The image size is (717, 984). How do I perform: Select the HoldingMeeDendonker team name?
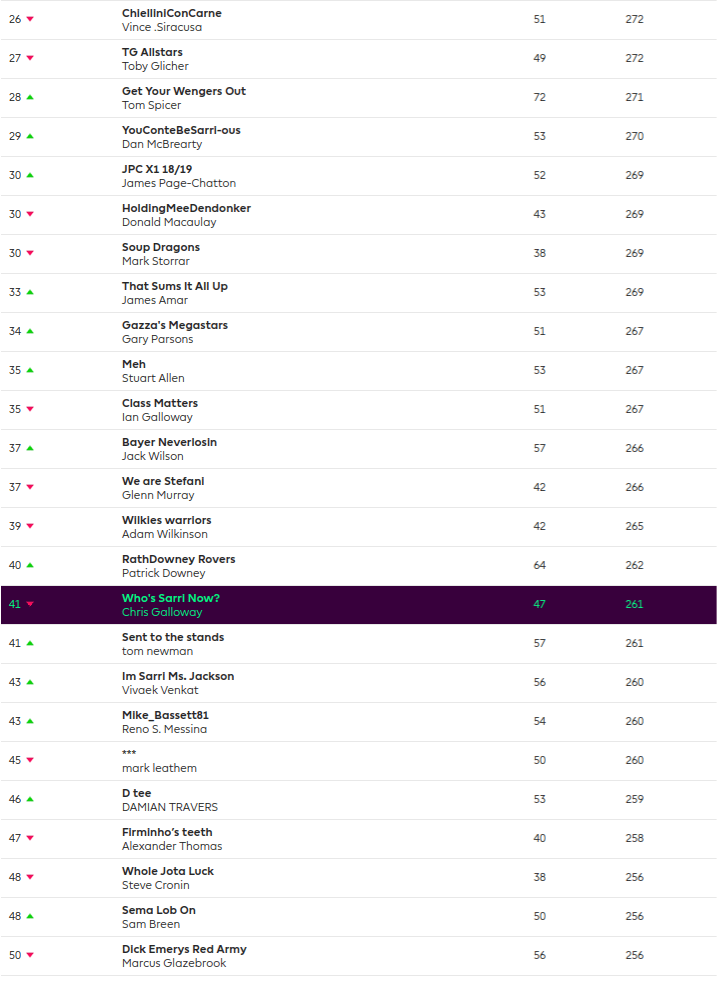[186, 208]
